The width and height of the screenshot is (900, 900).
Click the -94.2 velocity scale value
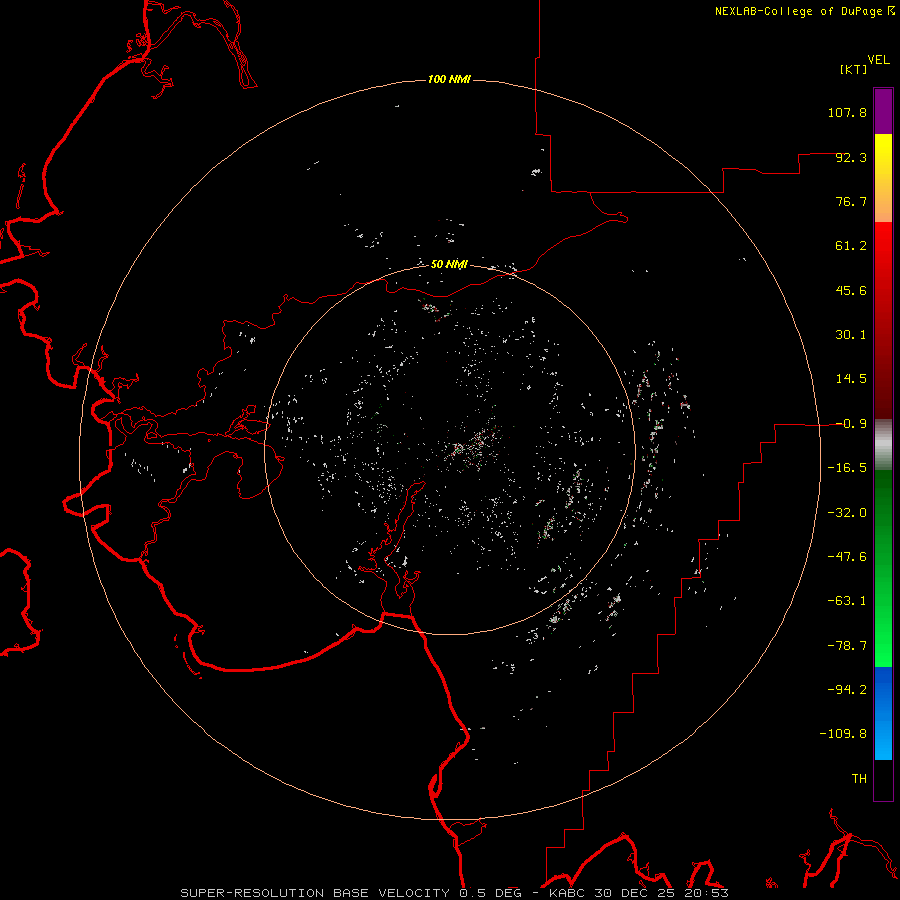(x=847, y=689)
